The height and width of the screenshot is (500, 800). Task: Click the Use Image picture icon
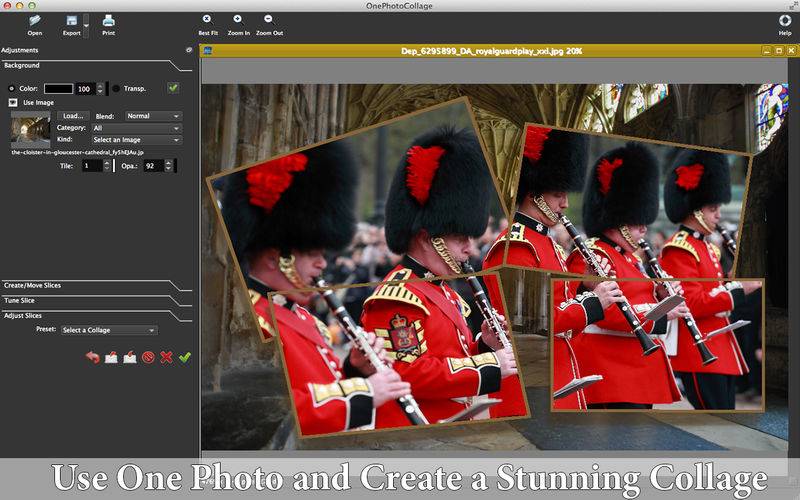13,103
